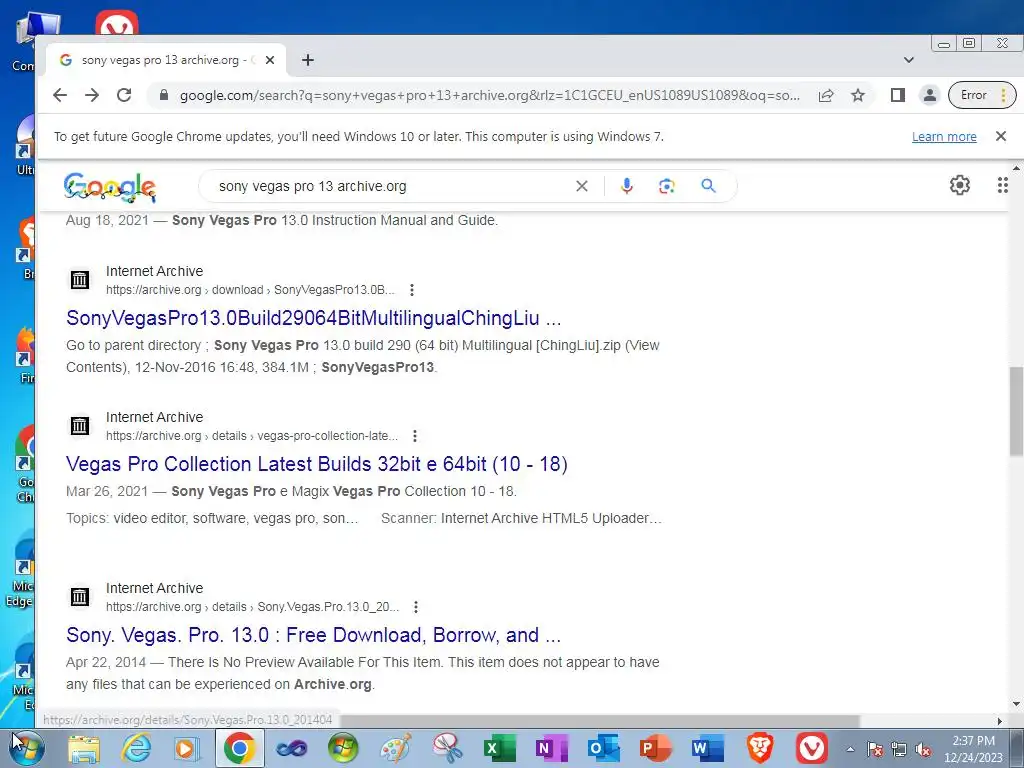
Task: Click the Aug 18, 2021 Instruction Manual snippet
Action: [x=281, y=220]
